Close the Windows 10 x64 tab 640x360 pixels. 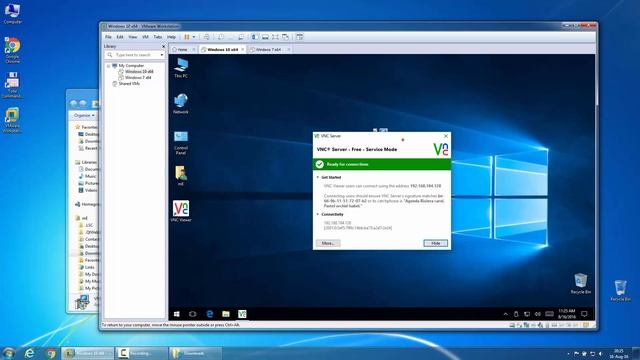pyautogui.click(x=243, y=49)
